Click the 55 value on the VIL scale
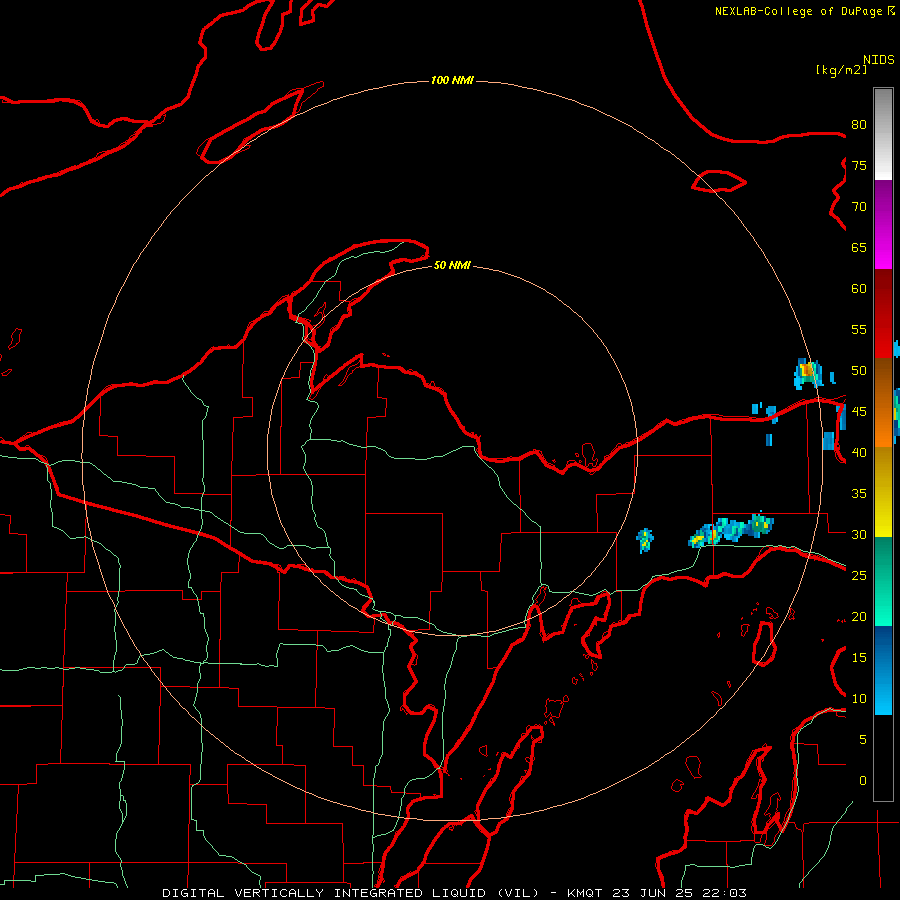 click(x=859, y=330)
